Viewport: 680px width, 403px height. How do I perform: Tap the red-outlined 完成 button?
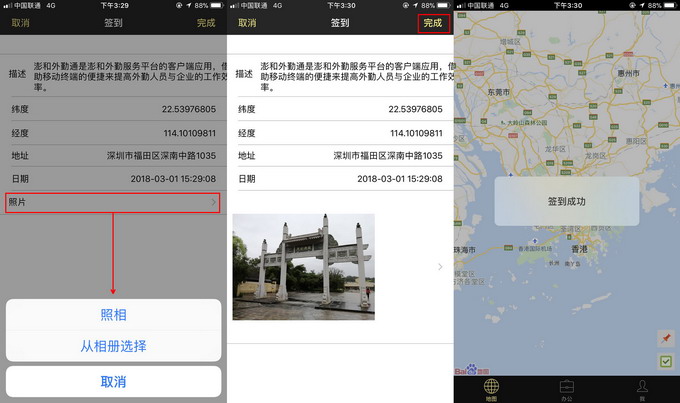click(432, 22)
